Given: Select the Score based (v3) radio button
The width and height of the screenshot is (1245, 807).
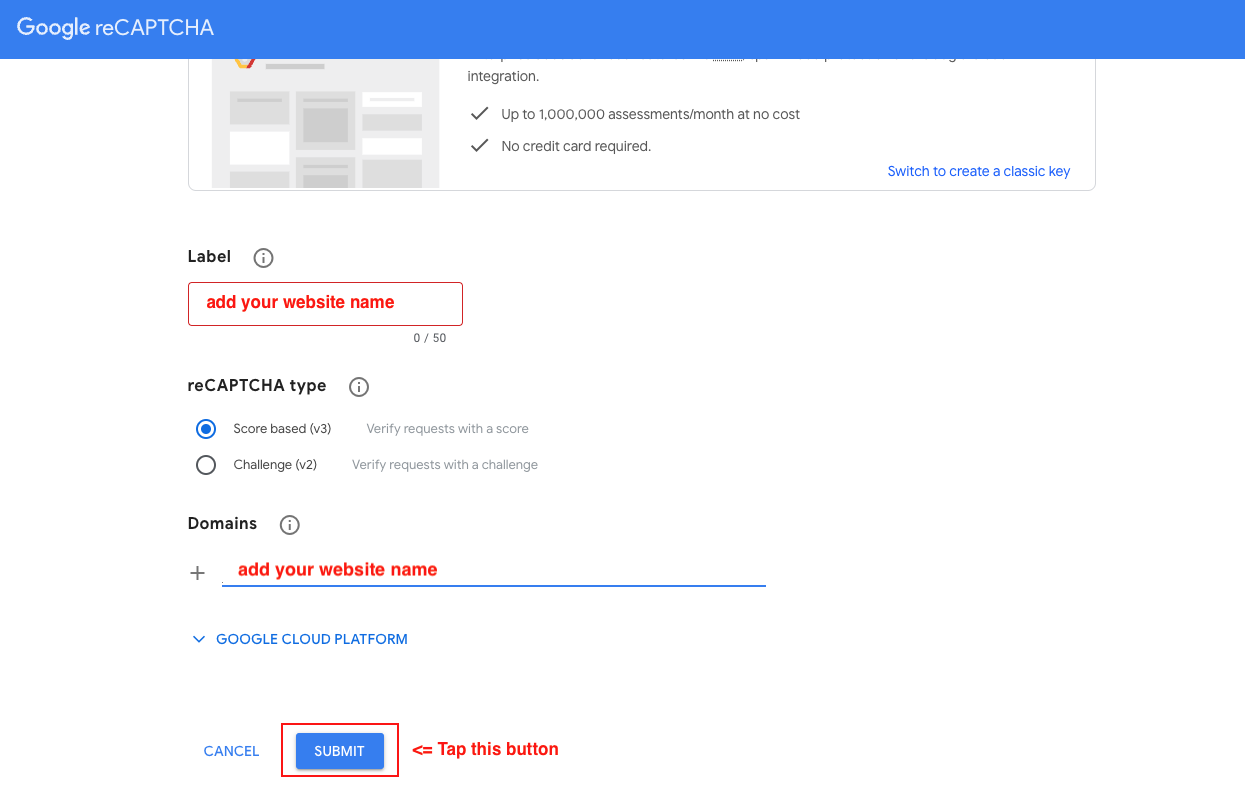Looking at the screenshot, I should (x=206, y=429).
